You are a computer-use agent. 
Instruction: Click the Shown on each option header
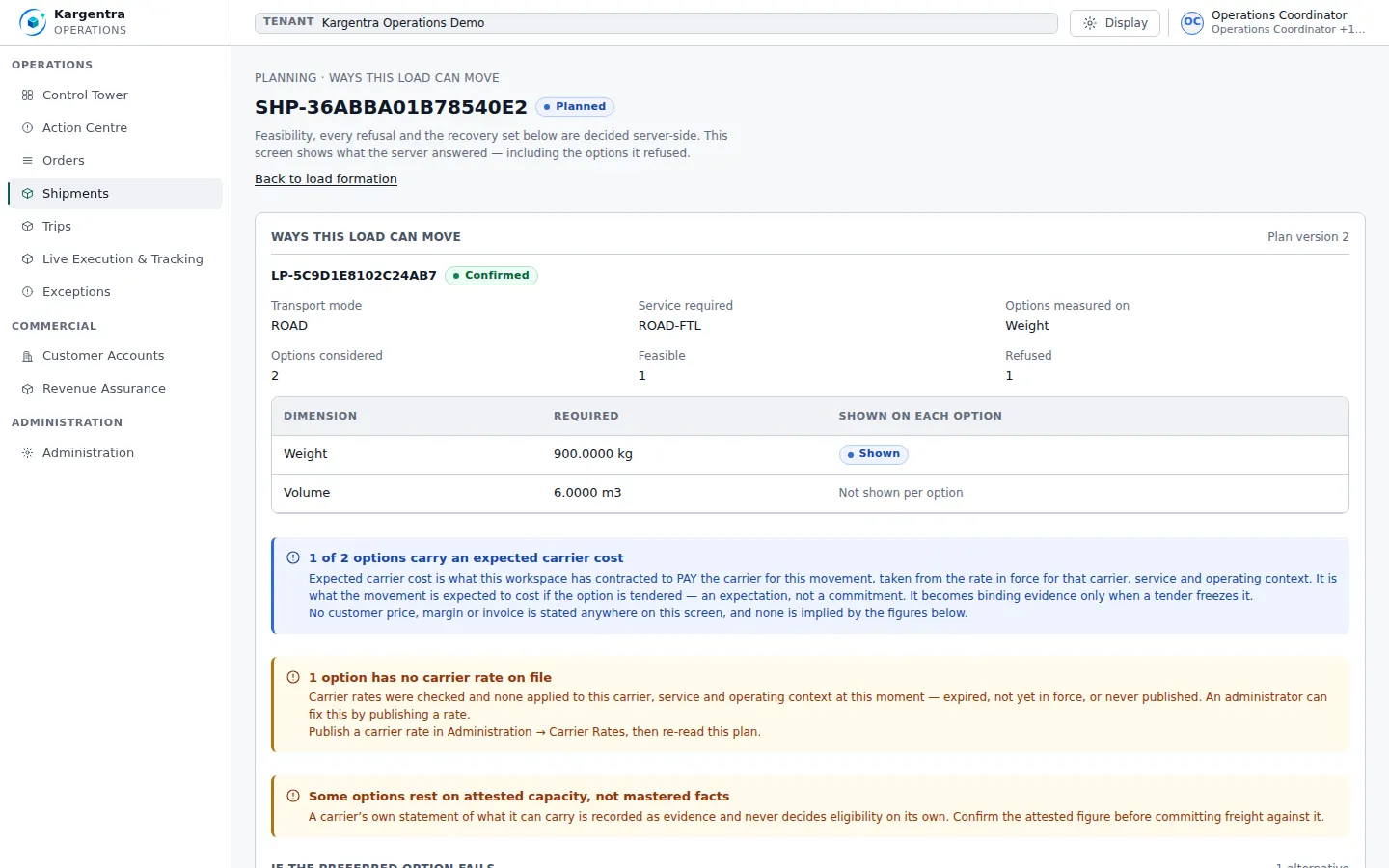click(920, 417)
